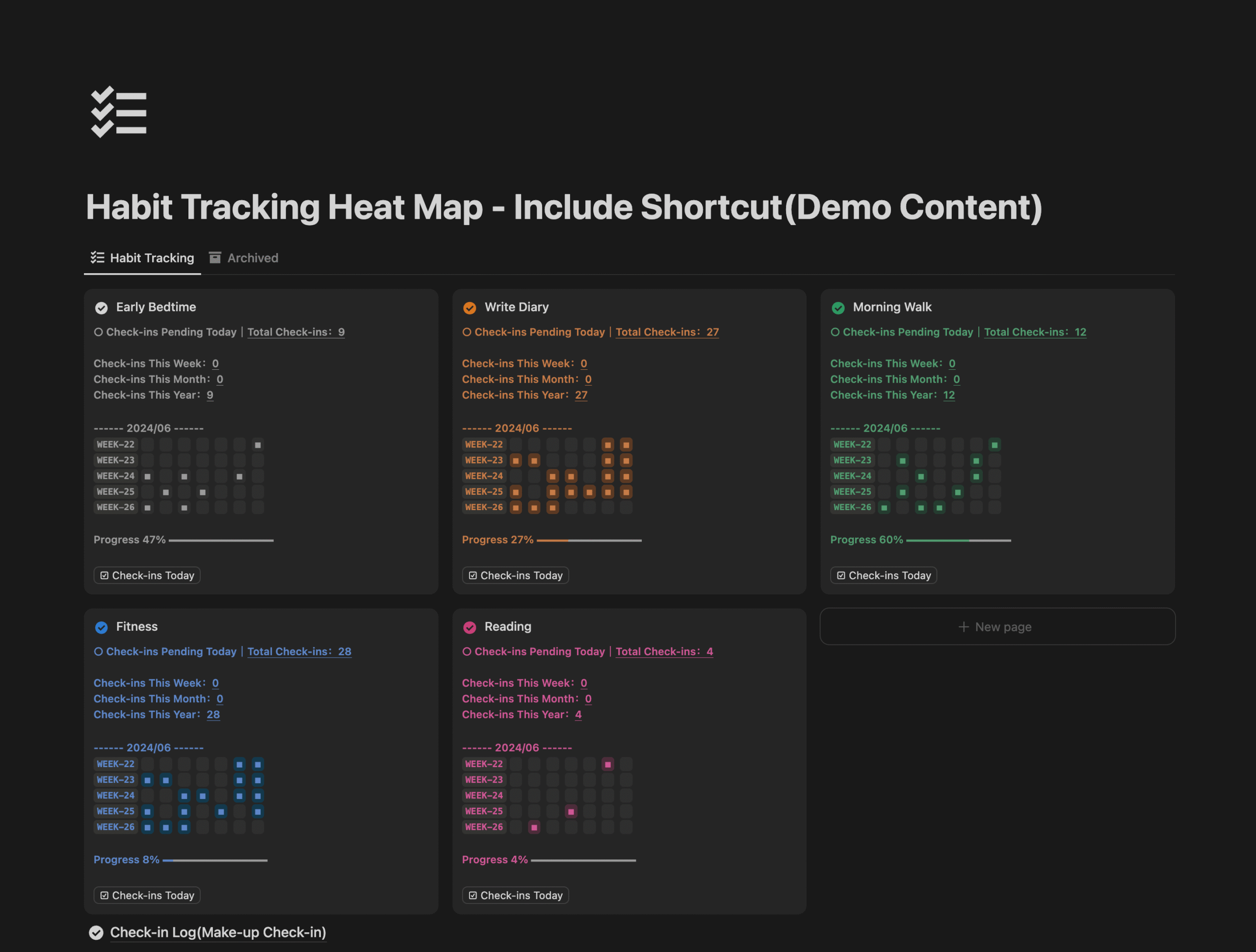Screen dimensions: 1256x952
Task: Open the Morning Walk card title
Action: (x=892, y=307)
